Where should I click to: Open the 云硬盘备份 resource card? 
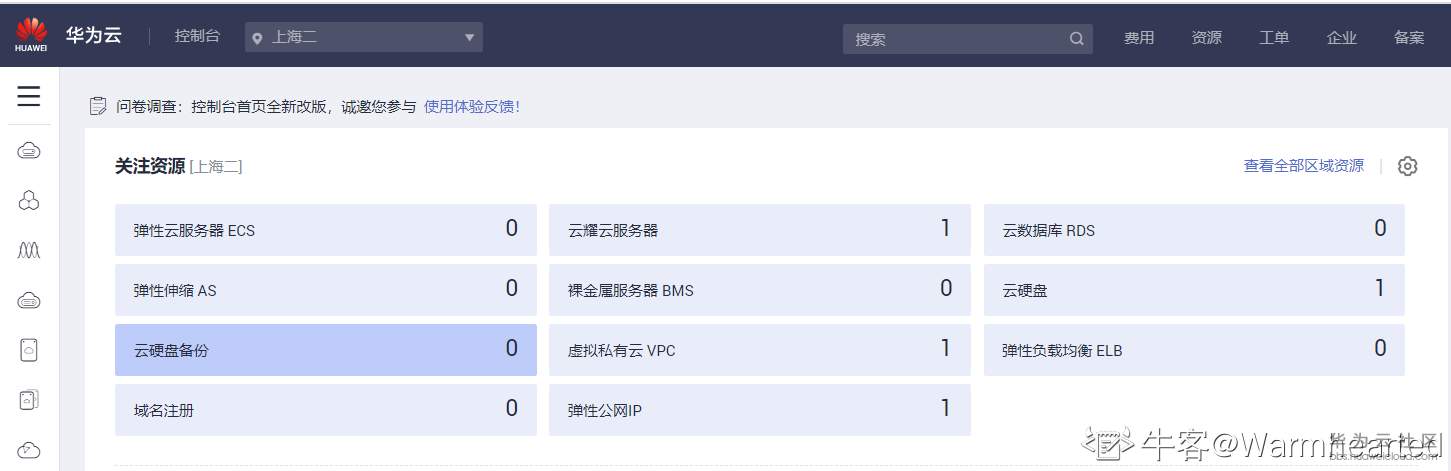click(x=326, y=350)
